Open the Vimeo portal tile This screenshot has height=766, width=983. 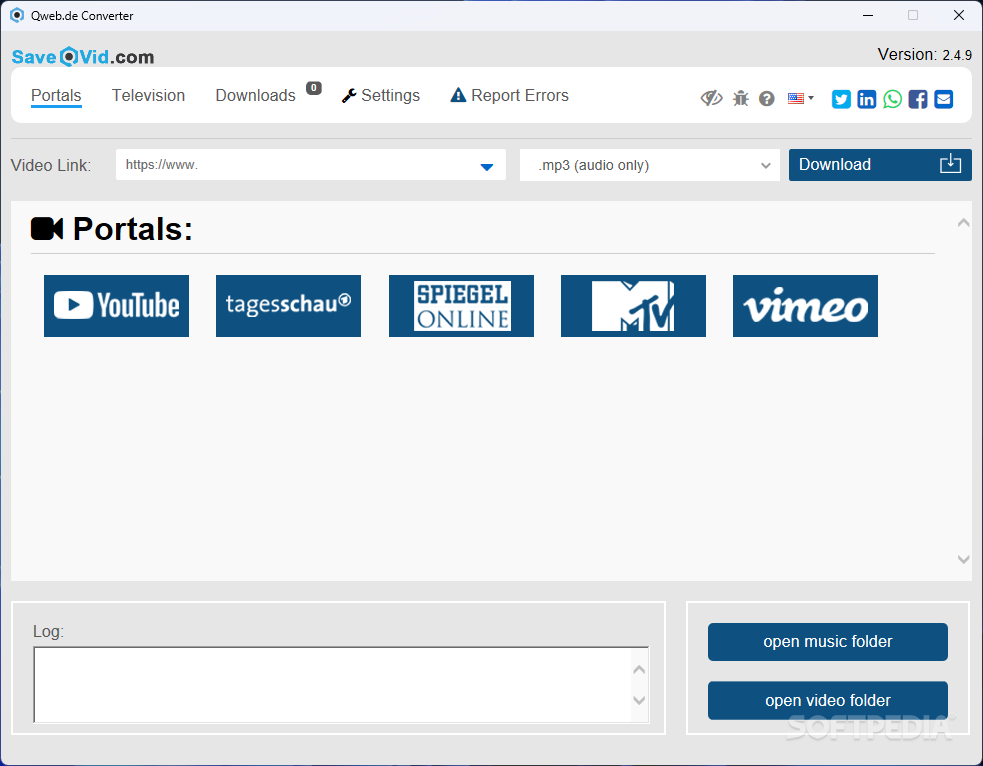coord(805,306)
